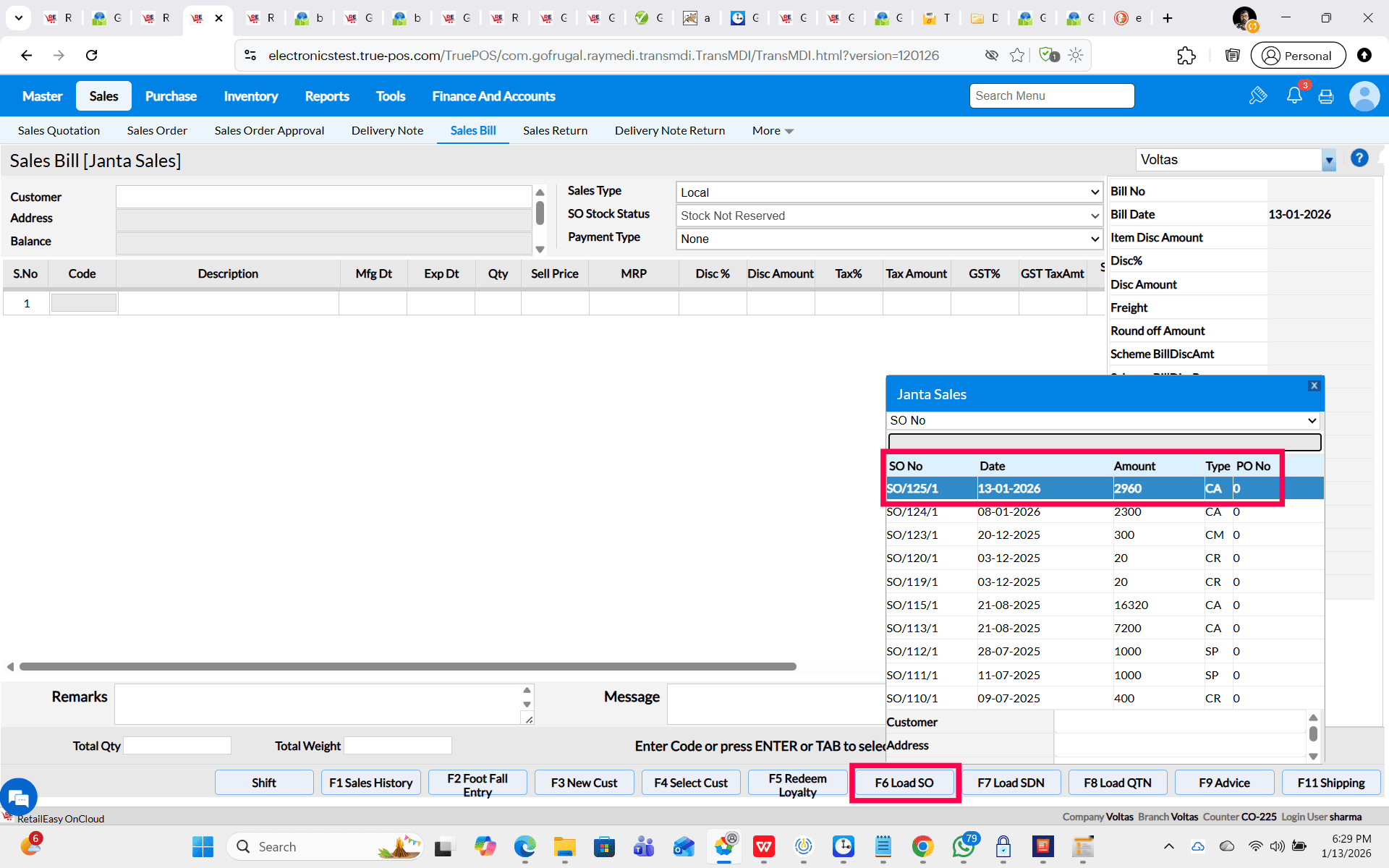Image resolution: width=1389 pixels, height=868 pixels.
Task: Open the chat support bubble icon
Action: [19, 798]
